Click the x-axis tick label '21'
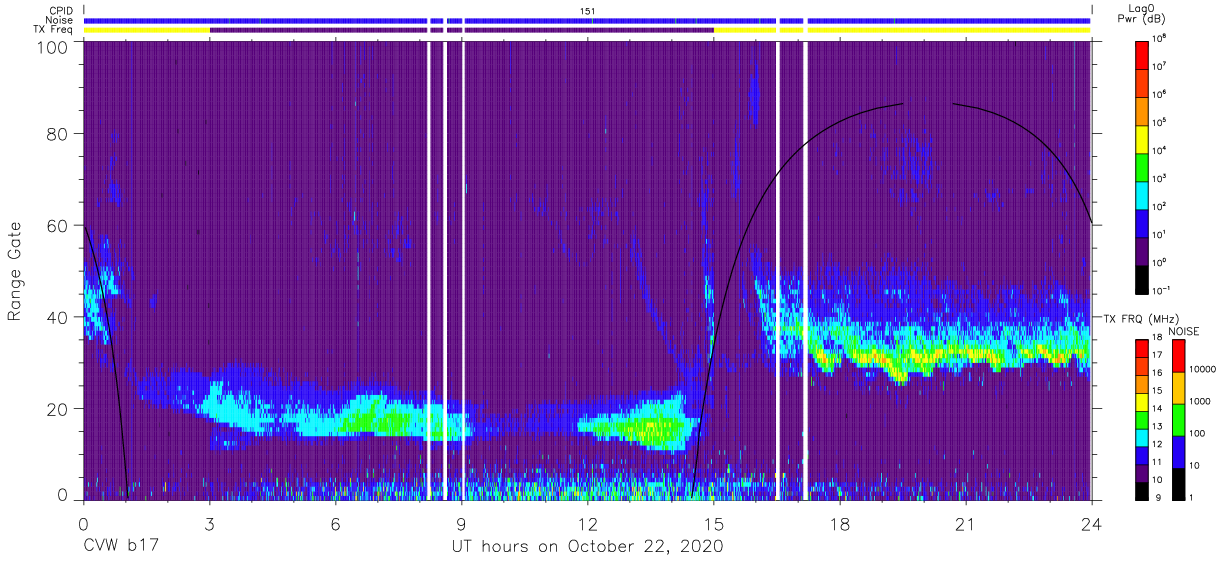 click(x=966, y=523)
